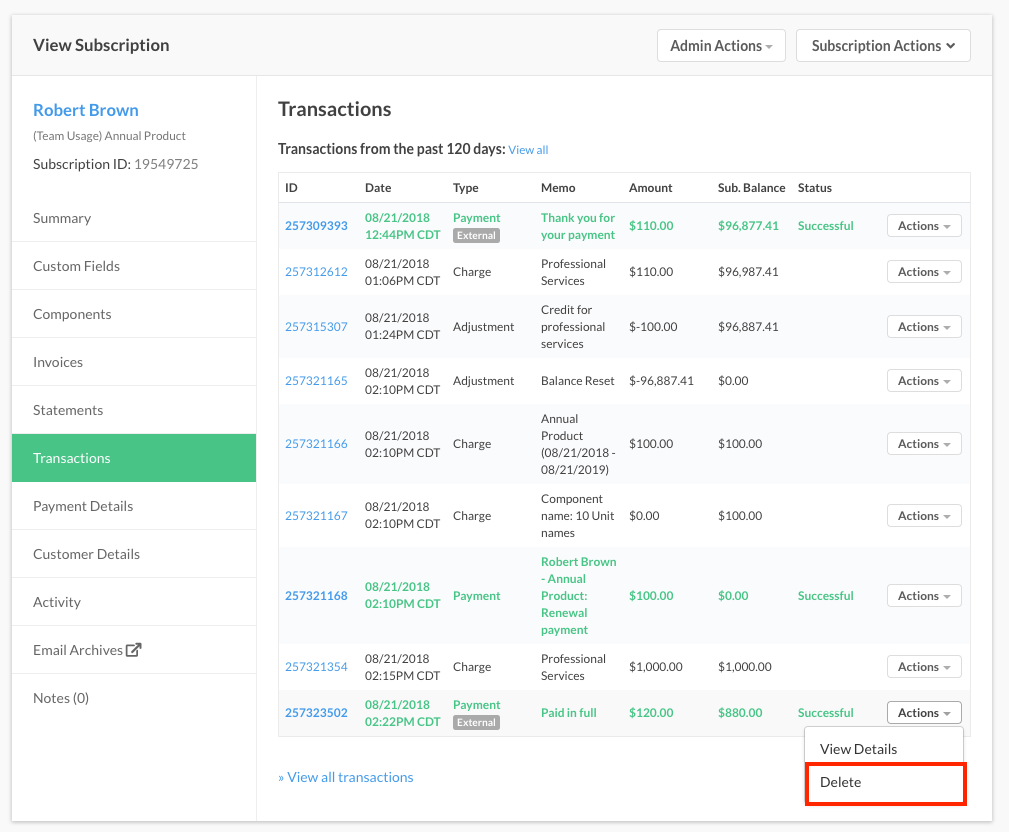Click the Credit for professional services memo

click(x=573, y=327)
